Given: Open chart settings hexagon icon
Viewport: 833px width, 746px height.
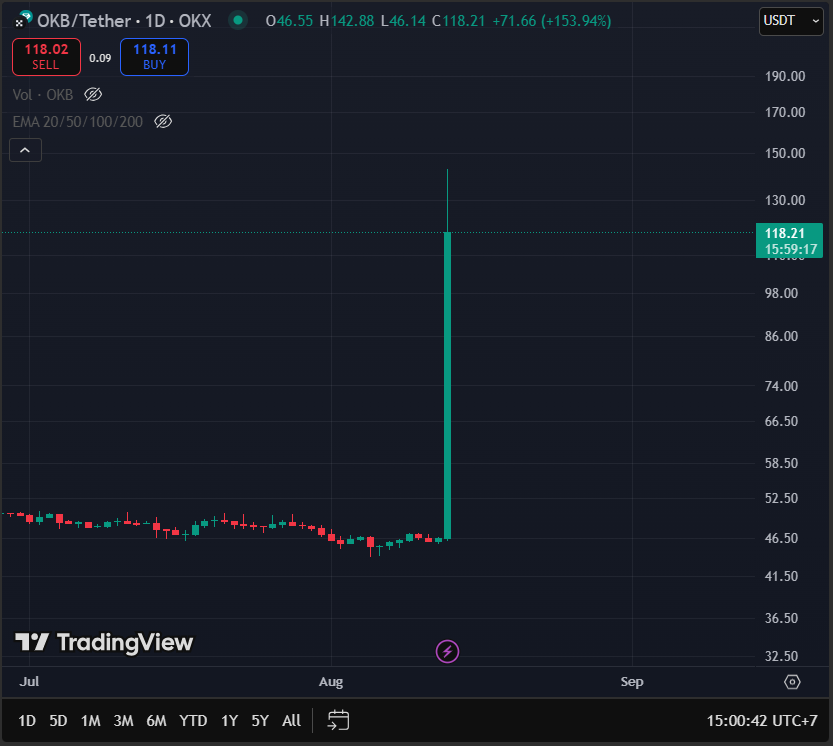Looking at the screenshot, I should pos(792,682).
